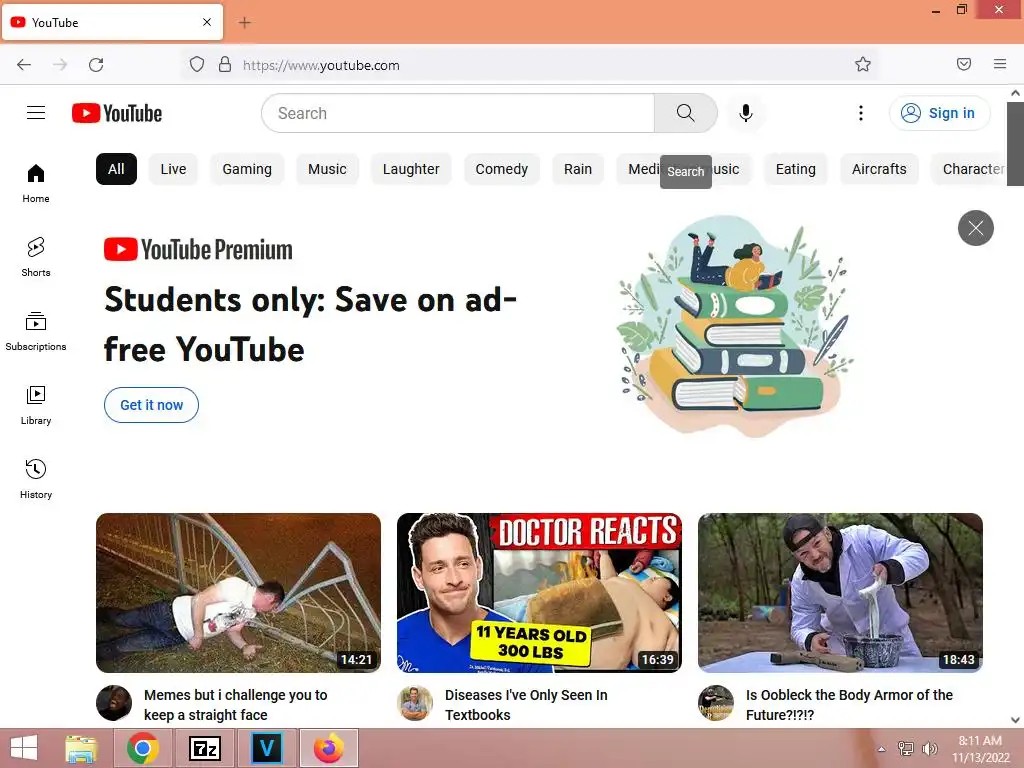Viewport: 1024px width, 768px height.
Task: Open 7-Zip from taskbar
Action: point(204,748)
